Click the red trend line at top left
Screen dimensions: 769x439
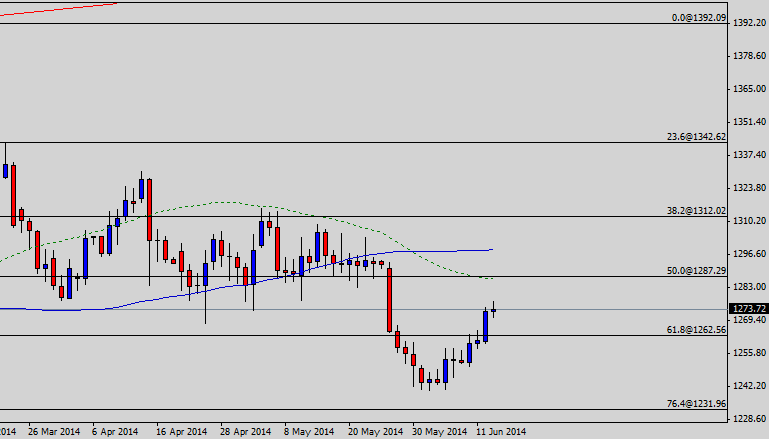[x=60, y=10]
